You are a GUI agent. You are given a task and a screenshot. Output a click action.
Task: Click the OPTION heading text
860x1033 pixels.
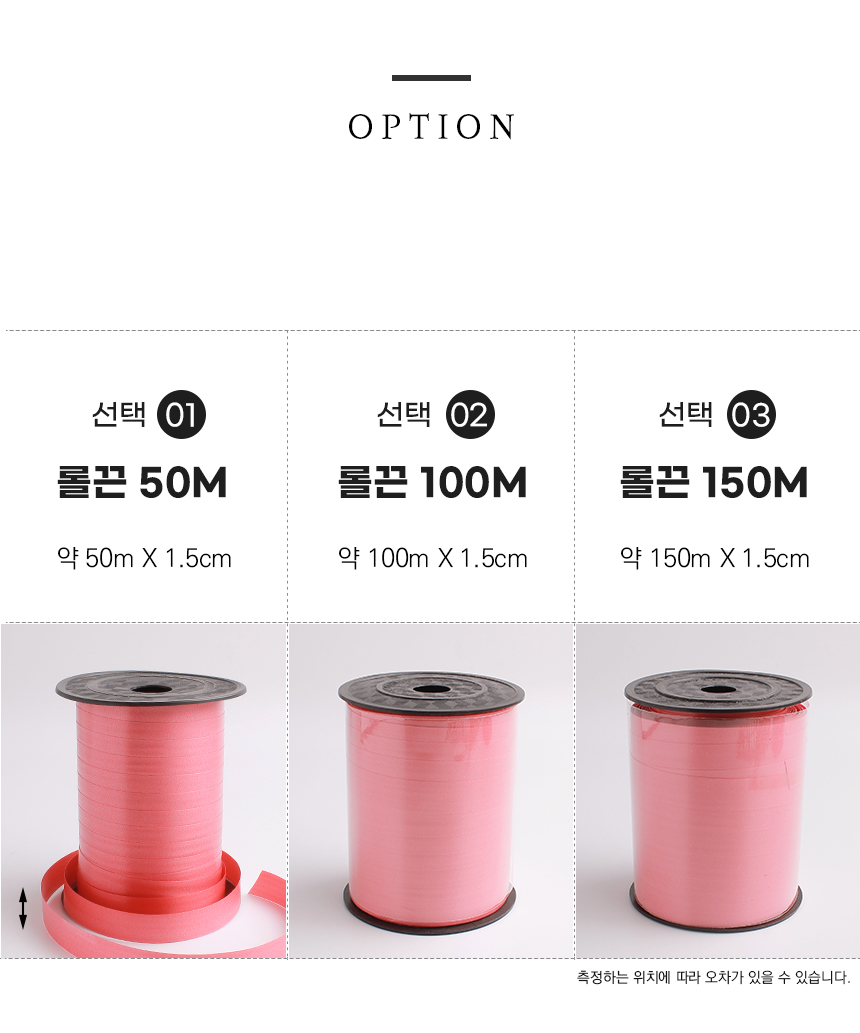click(x=431, y=126)
